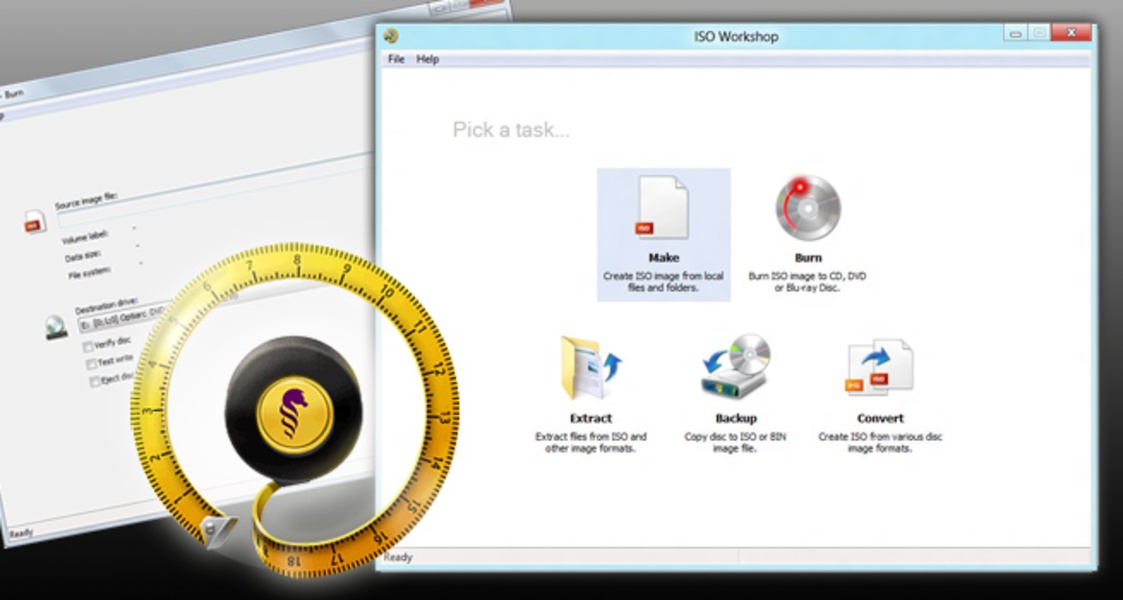
Task: Select the Extract folder icon
Action: [591, 368]
